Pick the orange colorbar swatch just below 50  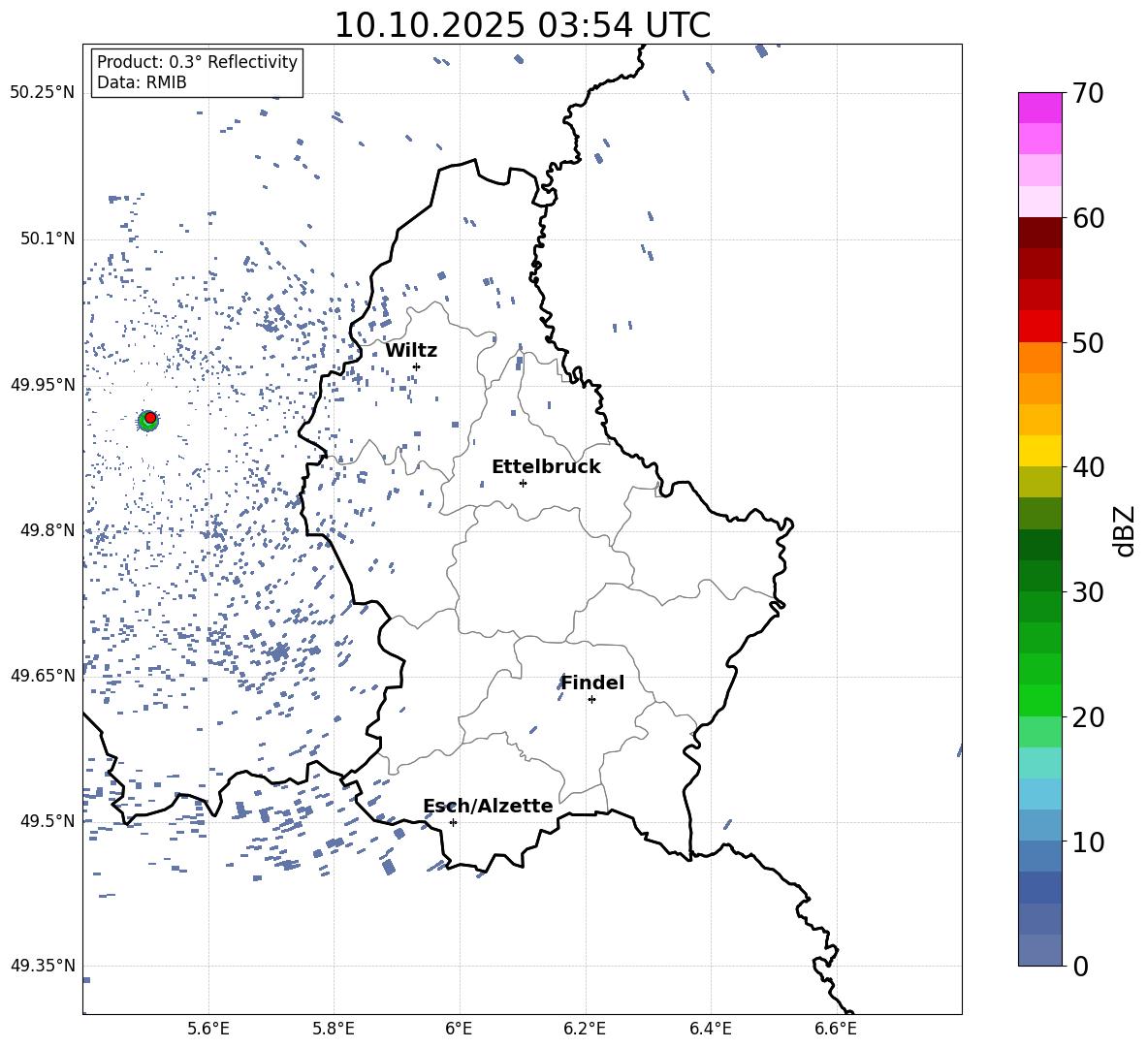tap(1039, 357)
